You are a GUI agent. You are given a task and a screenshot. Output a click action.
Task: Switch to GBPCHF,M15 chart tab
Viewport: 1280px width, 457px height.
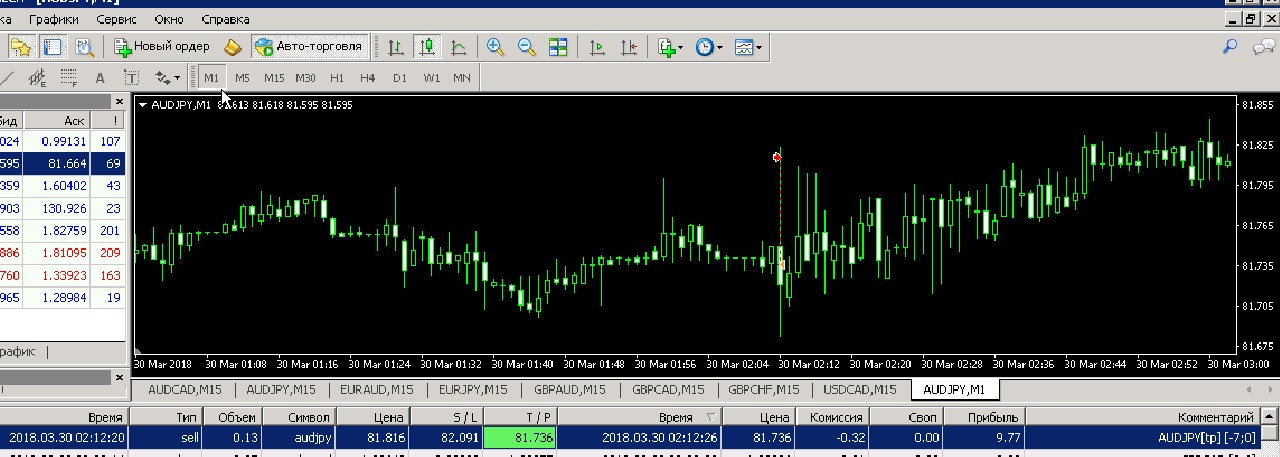[x=763, y=390]
